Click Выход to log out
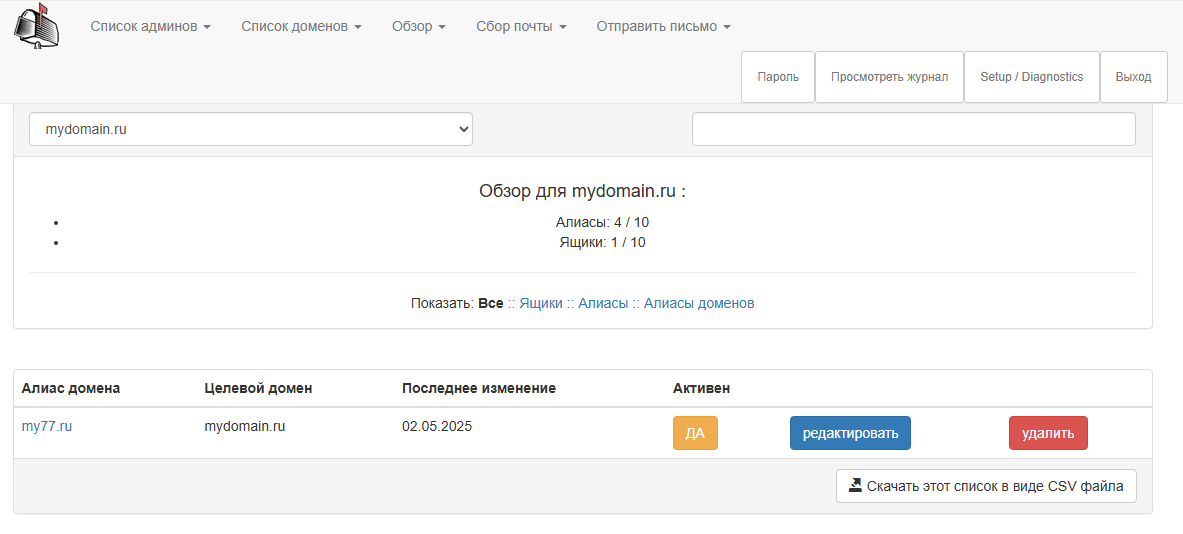 pos(1133,77)
